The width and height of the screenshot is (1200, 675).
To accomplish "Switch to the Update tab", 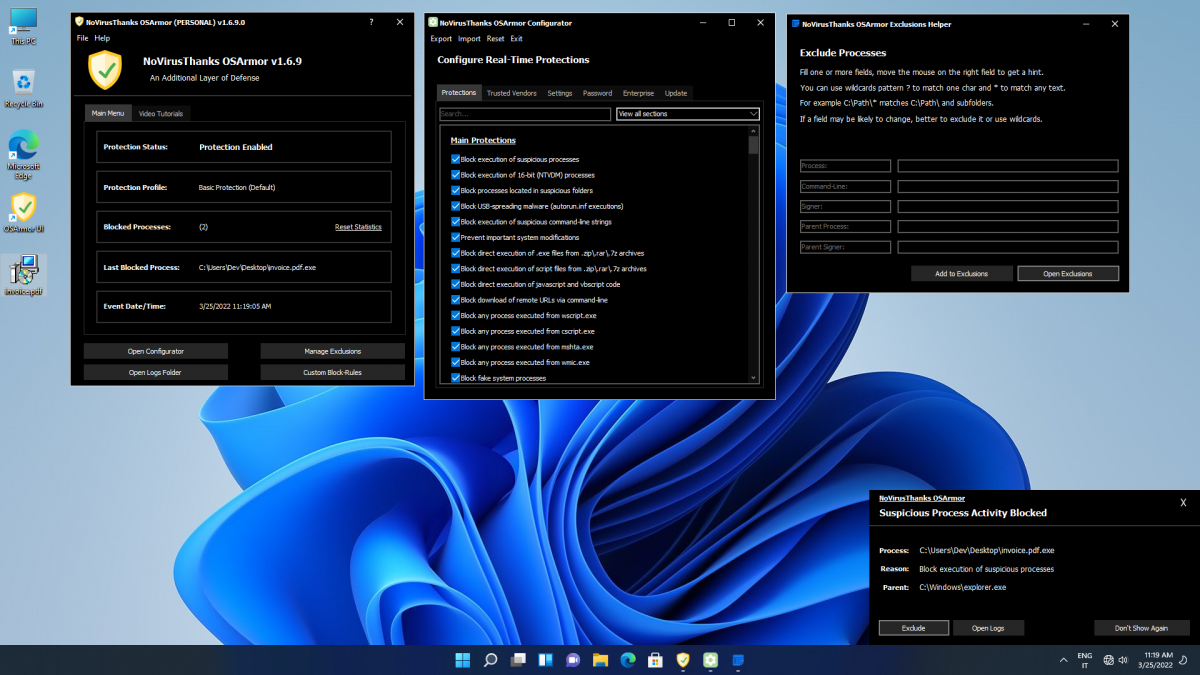I will [676, 93].
